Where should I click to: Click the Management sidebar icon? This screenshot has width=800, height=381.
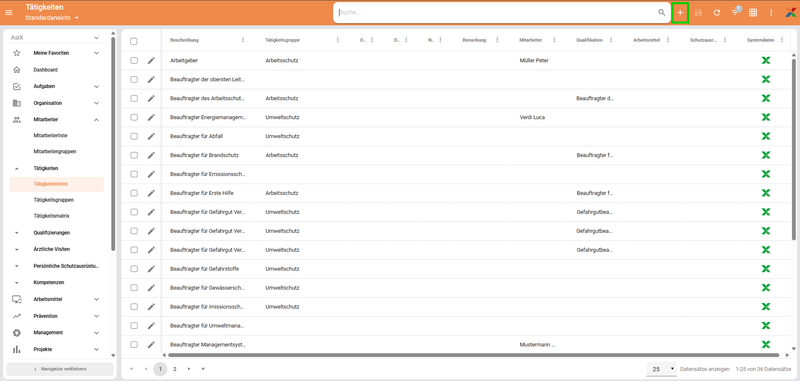(x=17, y=333)
